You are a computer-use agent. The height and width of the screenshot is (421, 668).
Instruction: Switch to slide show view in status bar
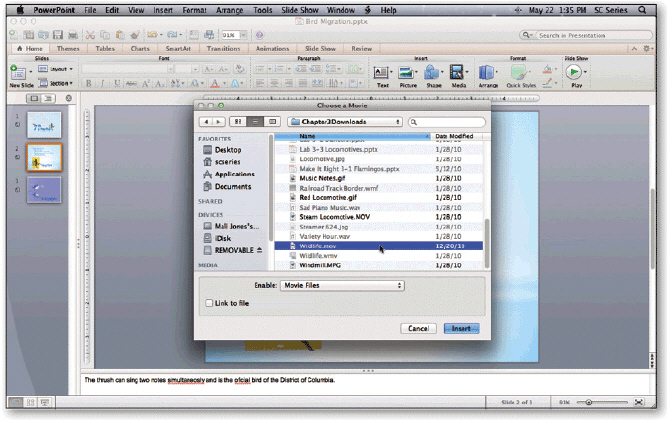tap(45, 402)
